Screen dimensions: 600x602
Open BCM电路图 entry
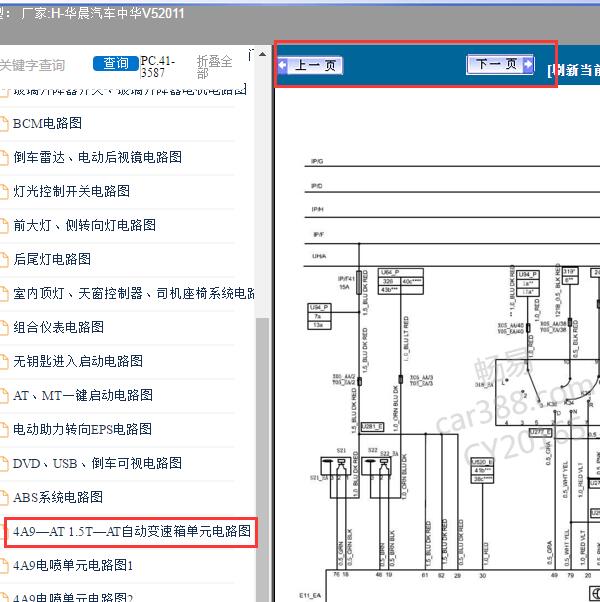pos(47,123)
